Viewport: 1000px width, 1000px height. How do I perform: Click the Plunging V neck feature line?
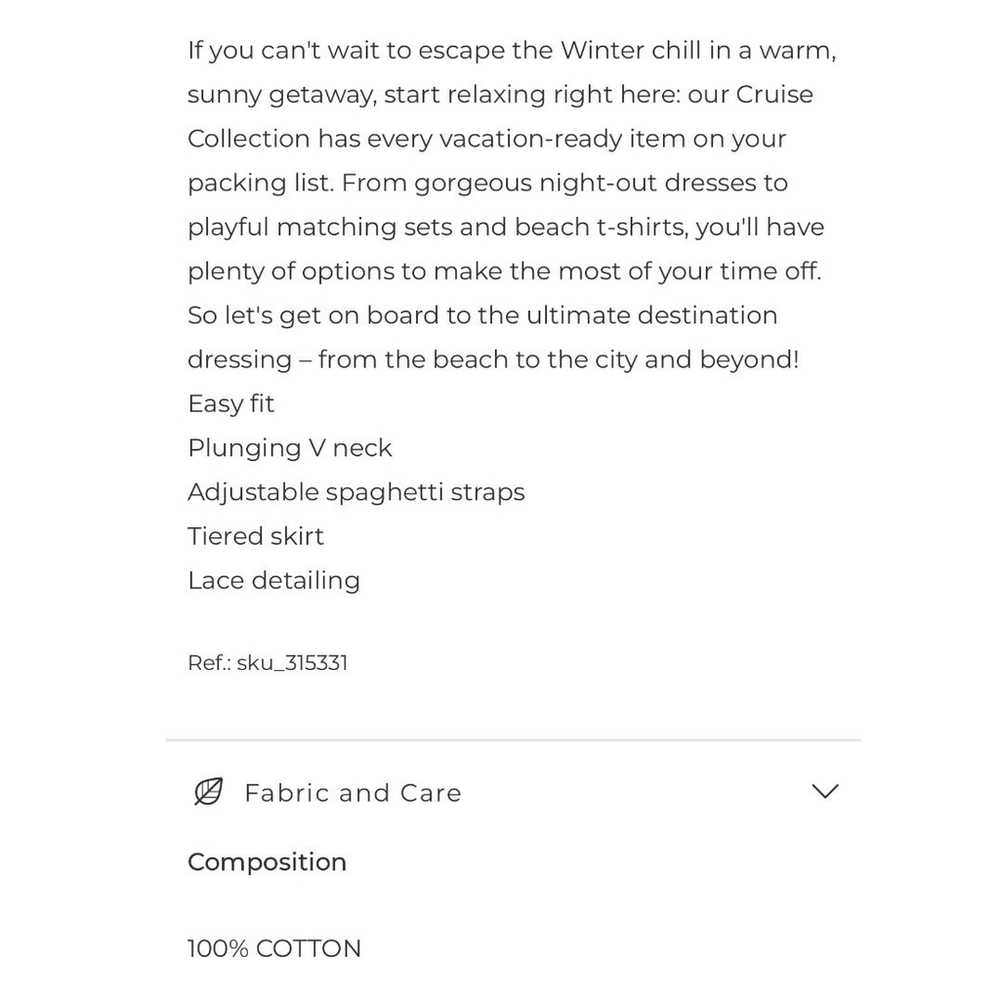290,448
